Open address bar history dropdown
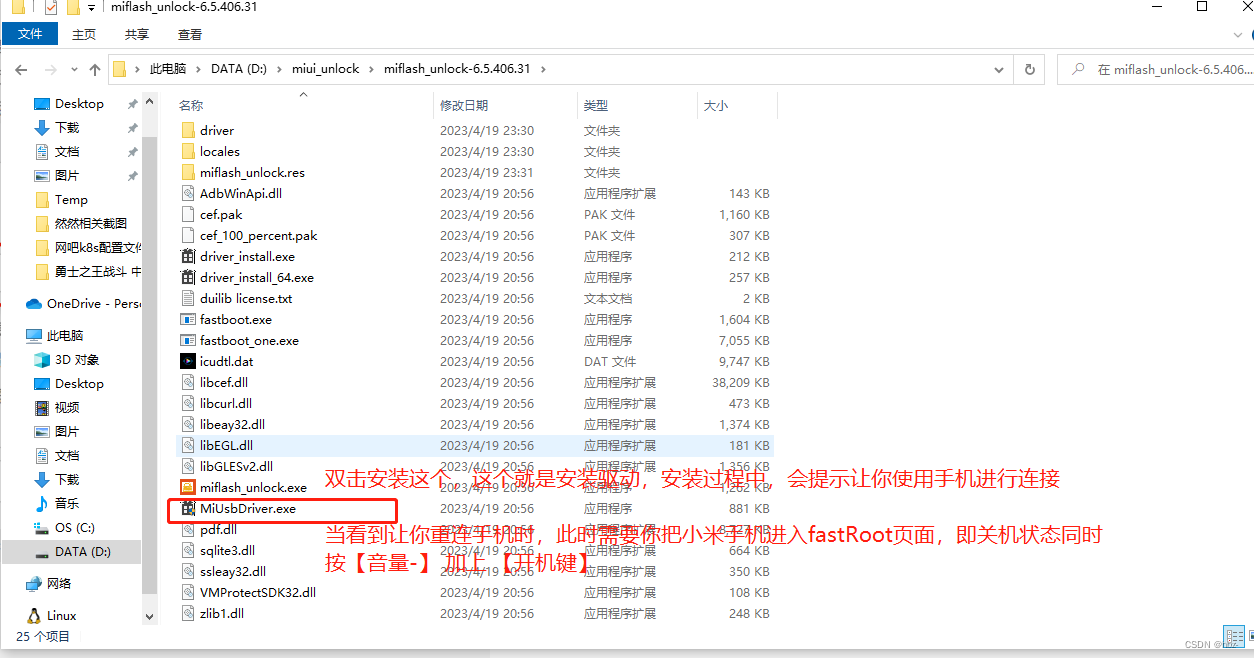 pyautogui.click(x=999, y=70)
